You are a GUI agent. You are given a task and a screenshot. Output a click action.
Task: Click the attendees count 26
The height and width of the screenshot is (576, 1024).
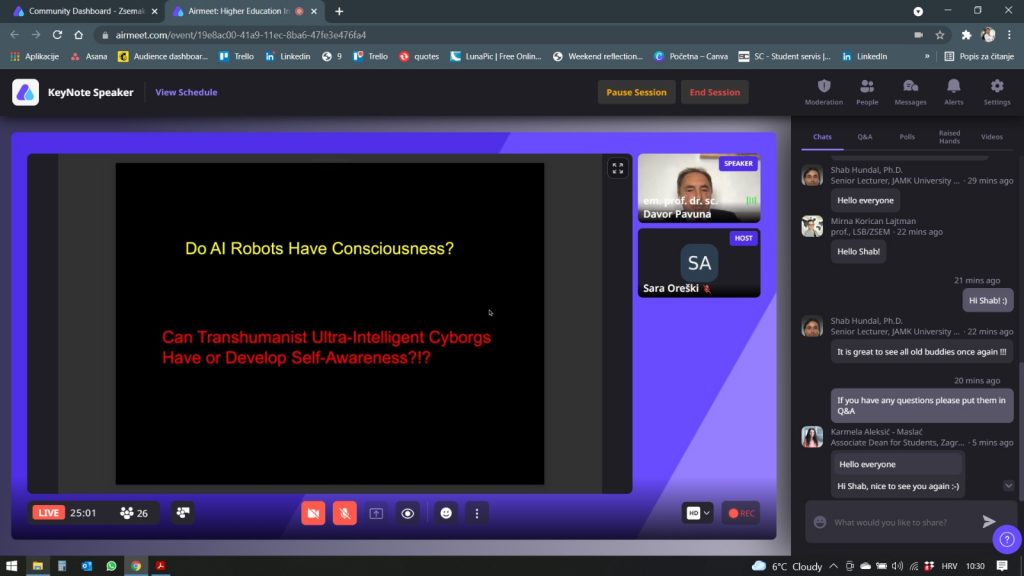coord(134,513)
